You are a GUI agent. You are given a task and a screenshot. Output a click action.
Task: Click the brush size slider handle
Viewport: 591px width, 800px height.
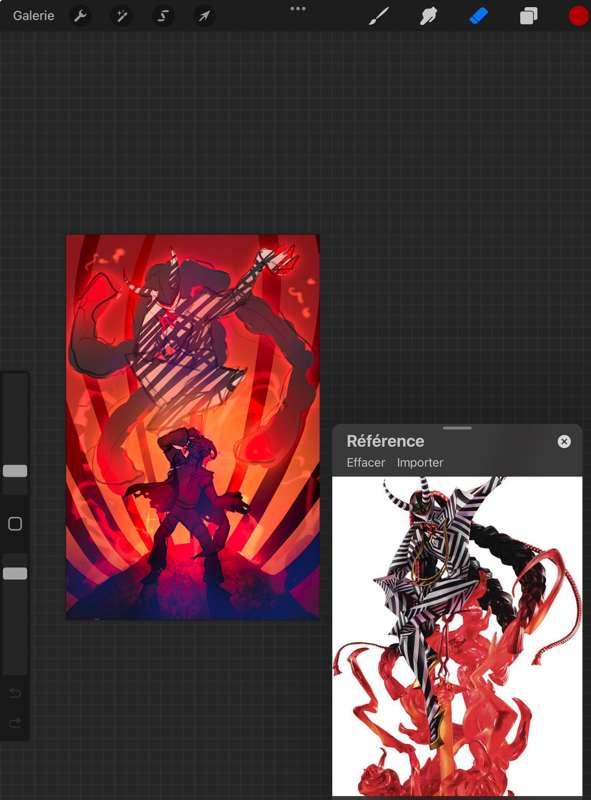[x=15, y=471]
